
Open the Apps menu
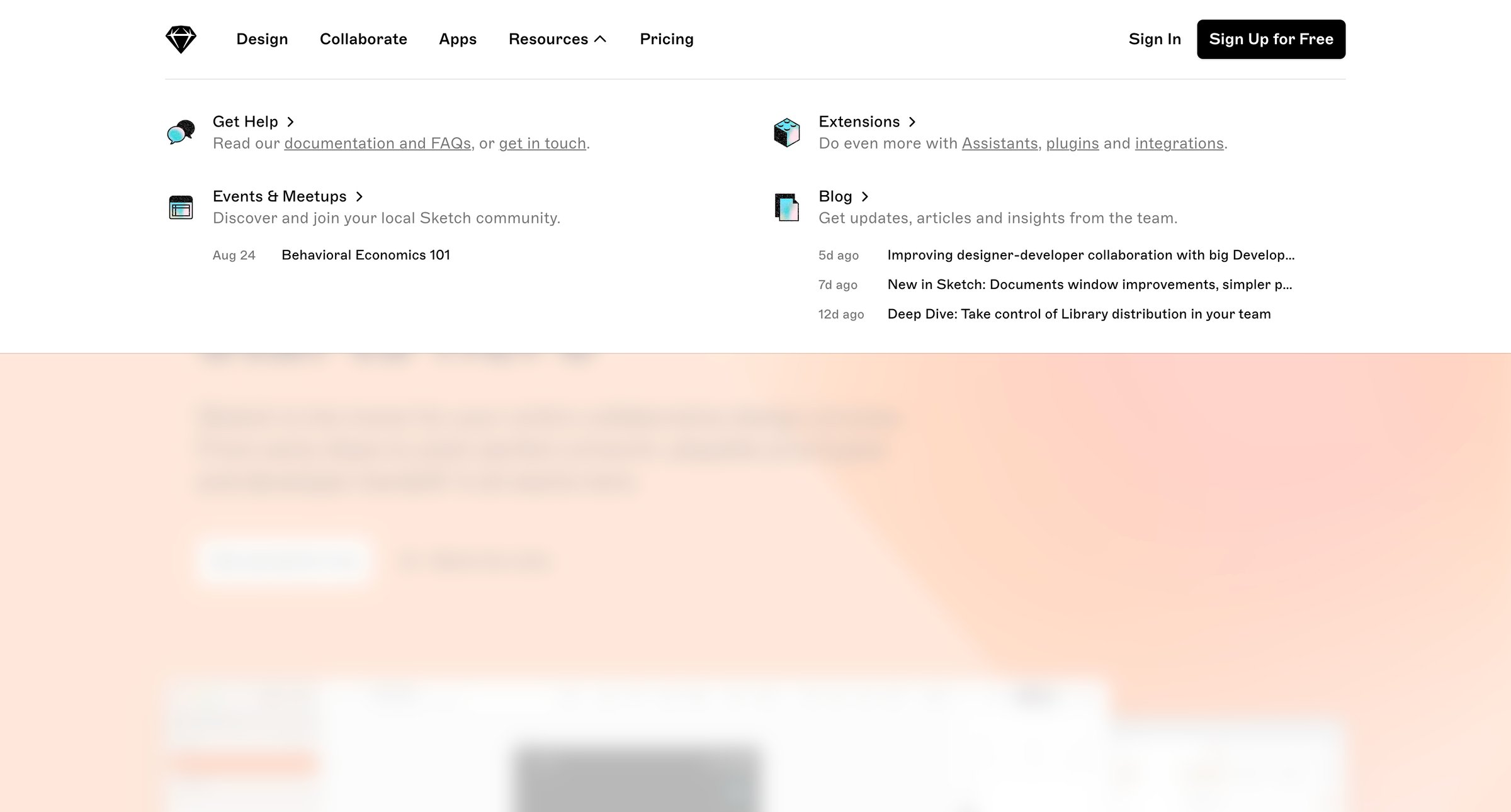(458, 39)
